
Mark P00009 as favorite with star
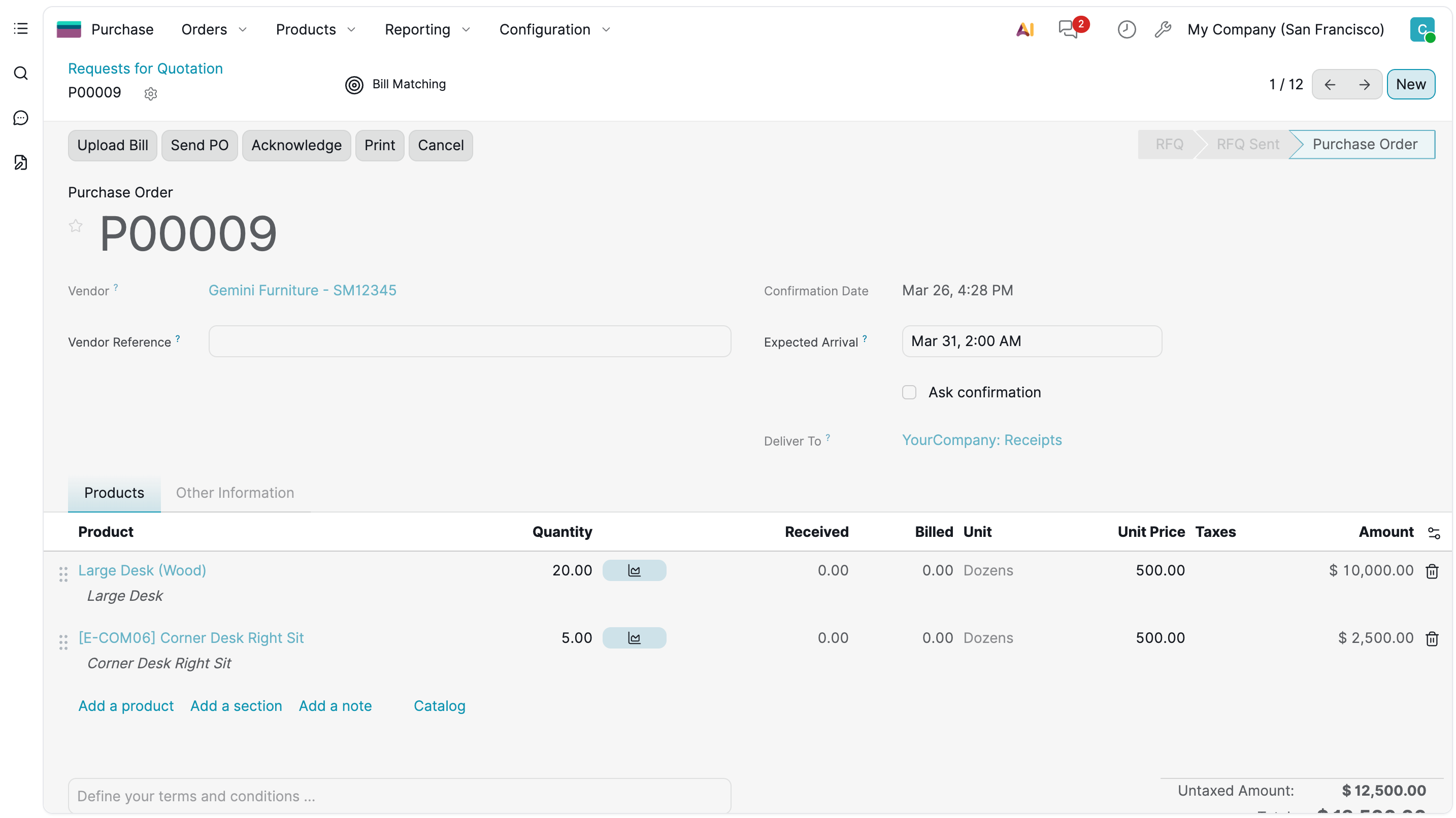76,226
